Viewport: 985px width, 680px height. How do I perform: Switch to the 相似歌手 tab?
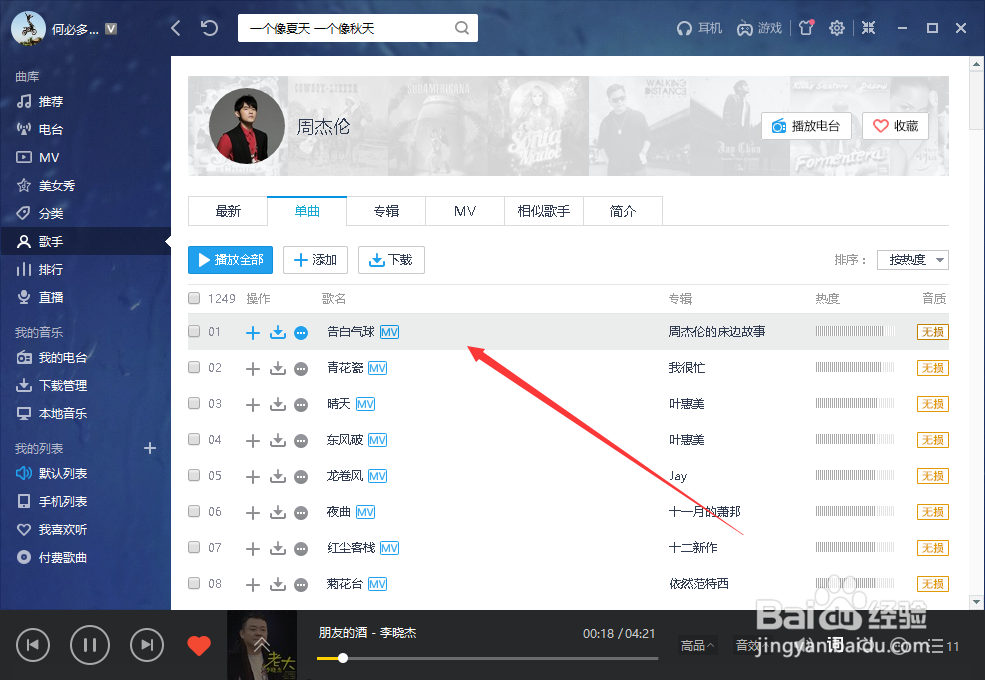coord(543,211)
